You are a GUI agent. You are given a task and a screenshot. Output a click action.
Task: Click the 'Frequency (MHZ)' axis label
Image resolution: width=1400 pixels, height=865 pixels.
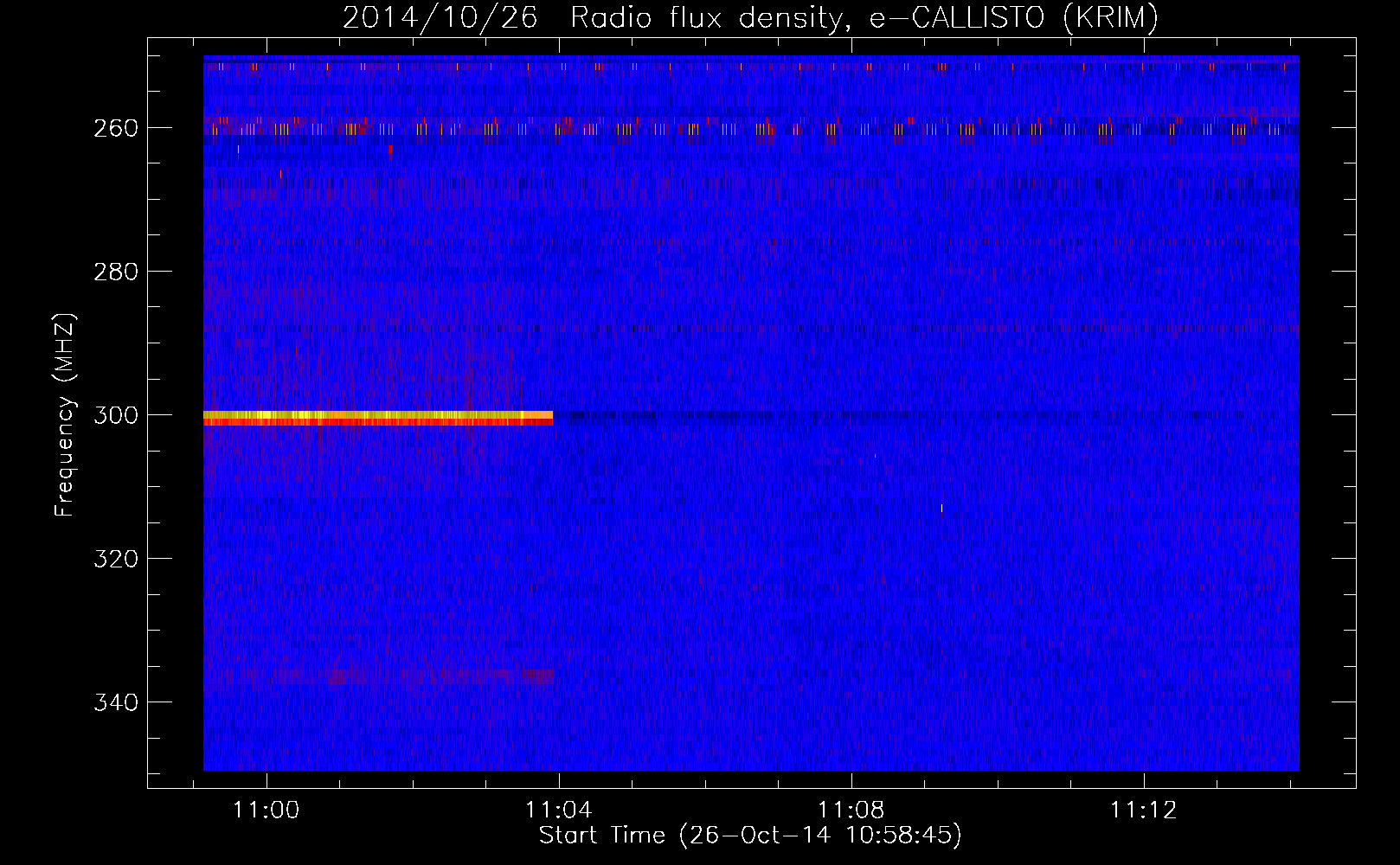(x=65, y=414)
